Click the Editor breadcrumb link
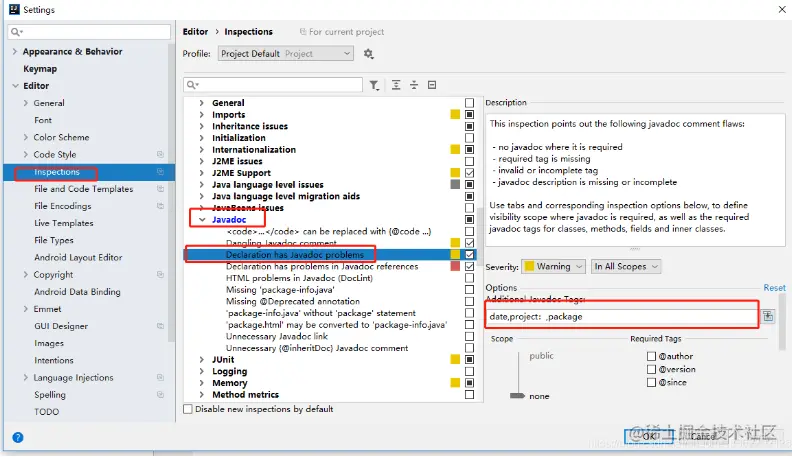The image size is (792, 457). tap(195, 32)
